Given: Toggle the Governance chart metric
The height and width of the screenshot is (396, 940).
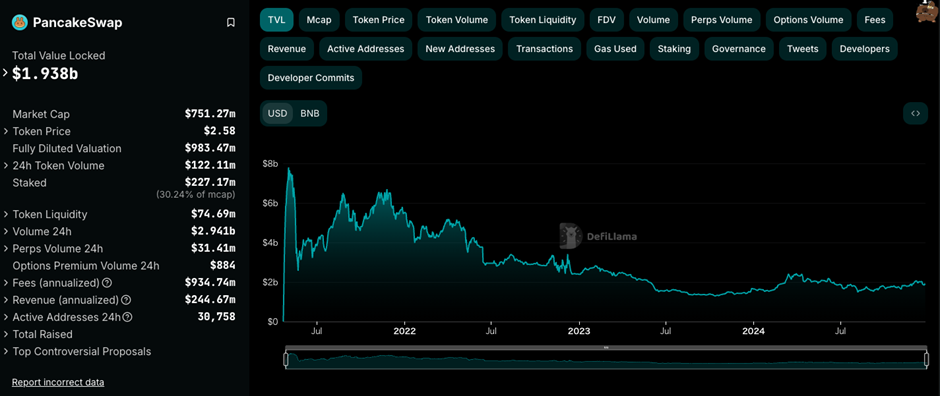Looking at the screenshot, I should click(x=739, y=49).
